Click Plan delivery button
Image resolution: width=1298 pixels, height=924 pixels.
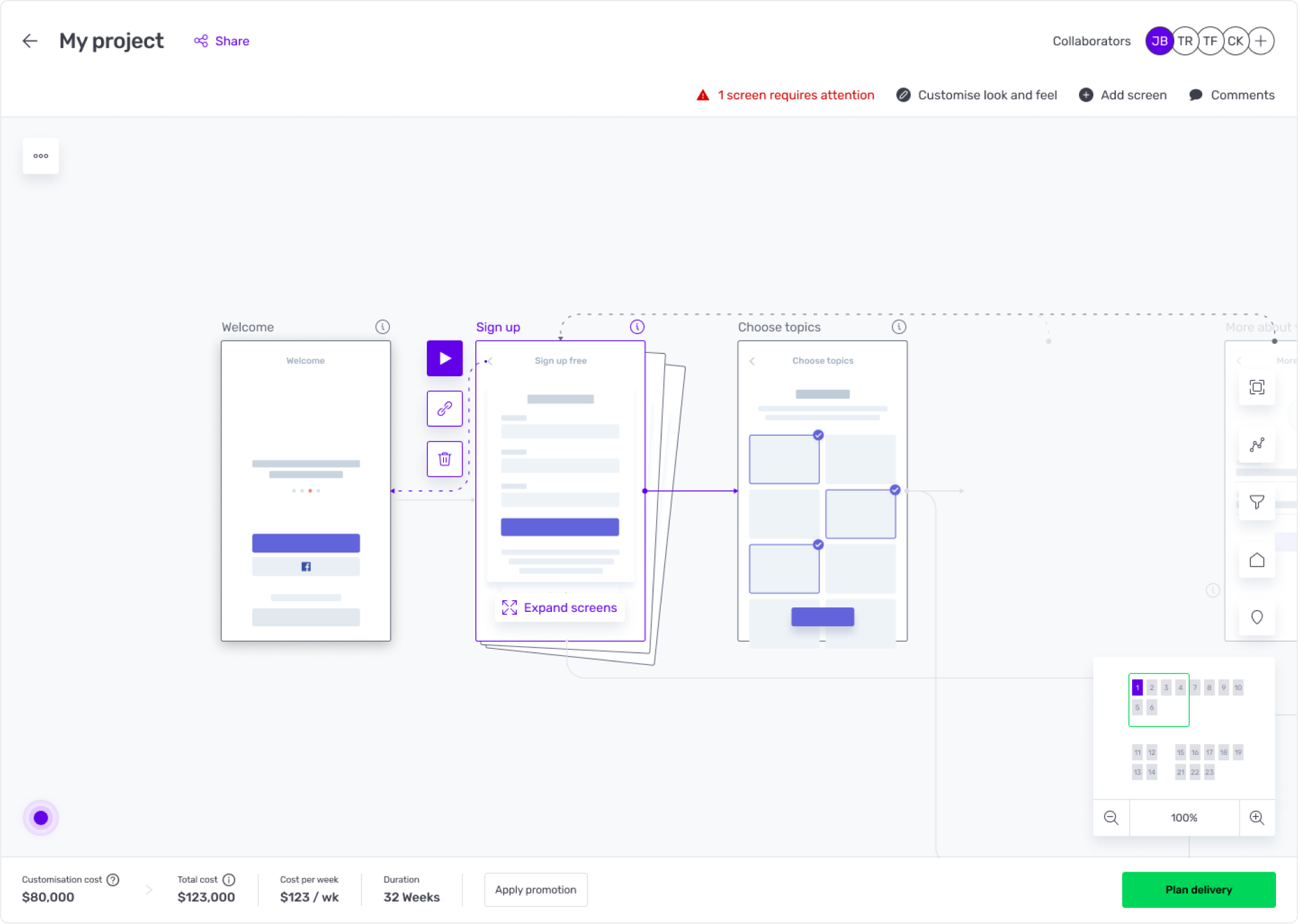point(1198,890)
